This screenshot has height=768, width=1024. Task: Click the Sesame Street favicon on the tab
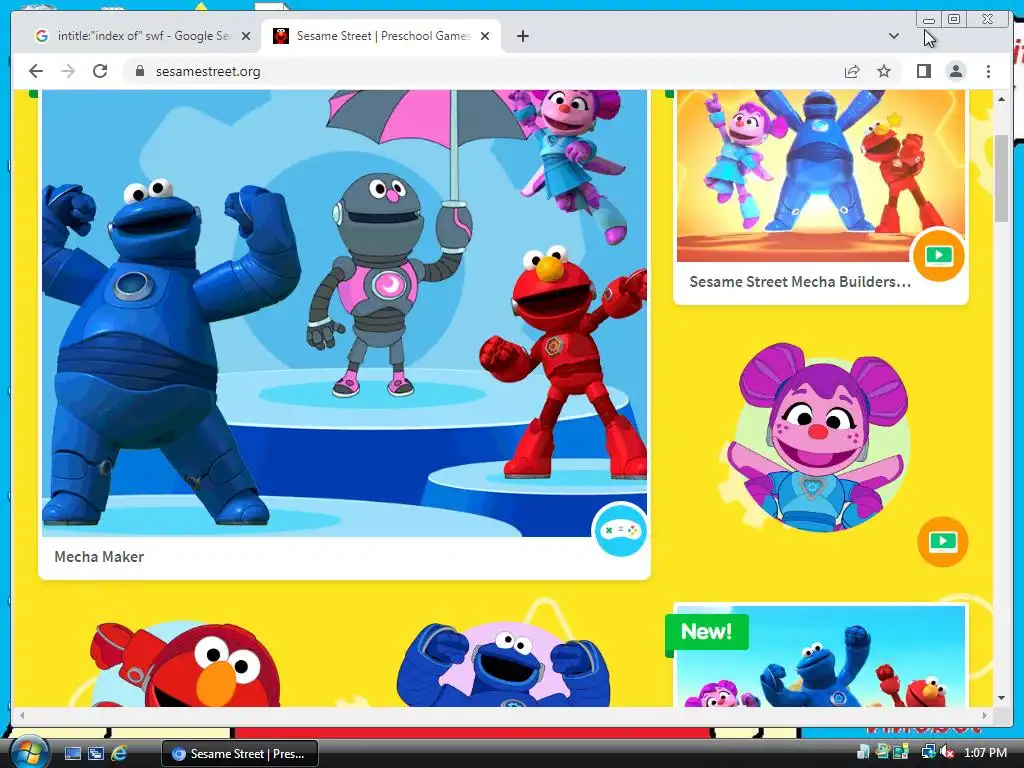(281, 36)
